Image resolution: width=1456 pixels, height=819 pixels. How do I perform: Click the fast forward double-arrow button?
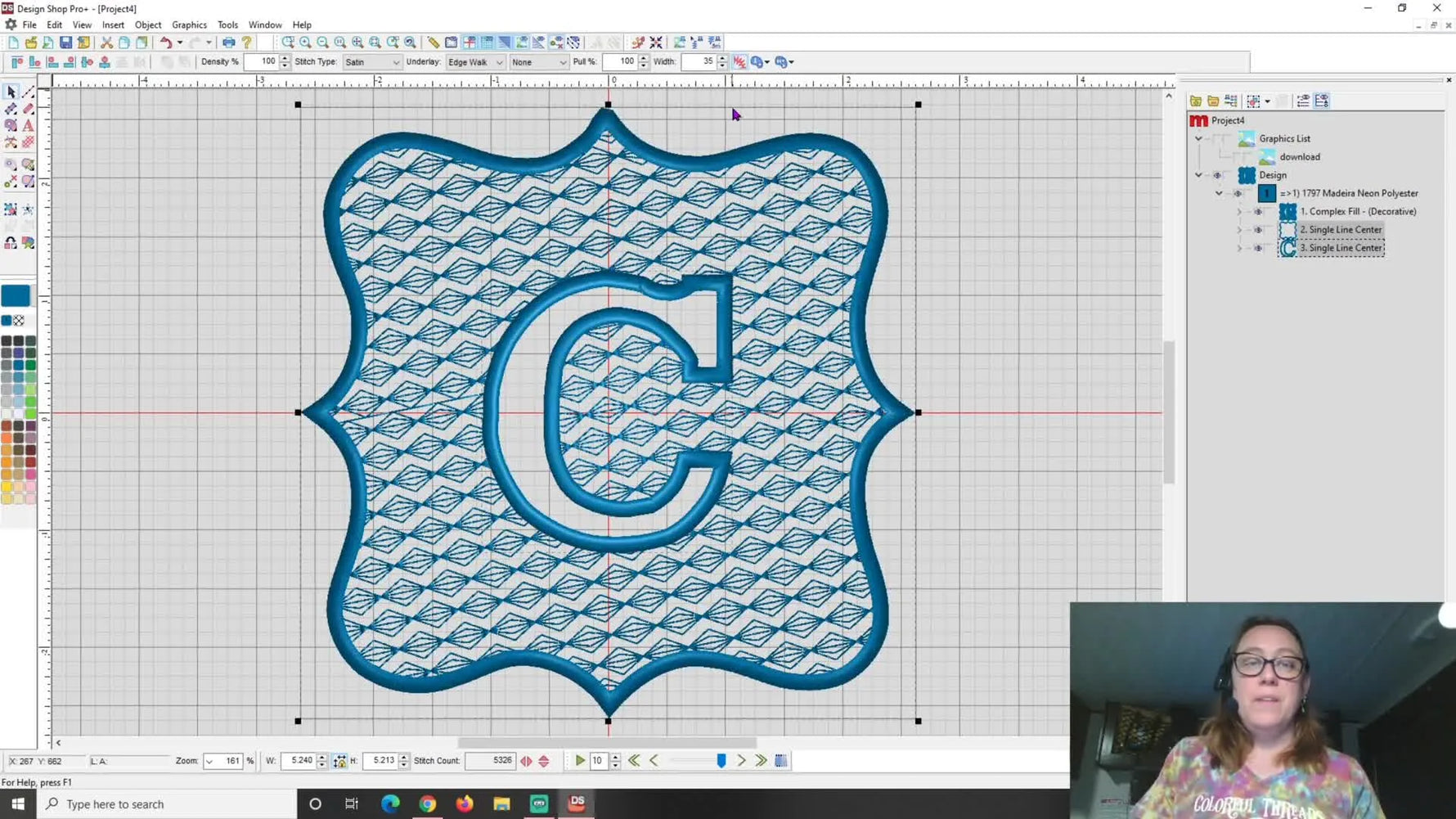click(761, 761)
